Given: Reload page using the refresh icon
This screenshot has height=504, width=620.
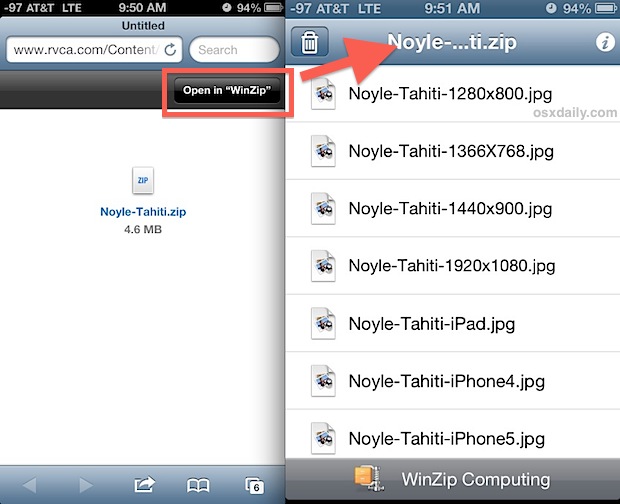Looking at the screenshot, I should pos(171,49).
